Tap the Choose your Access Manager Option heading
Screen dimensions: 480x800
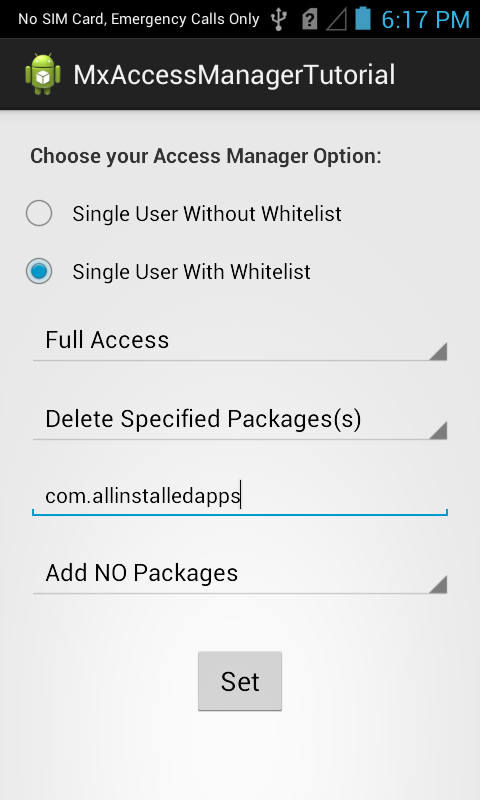[x=206, y=156]
